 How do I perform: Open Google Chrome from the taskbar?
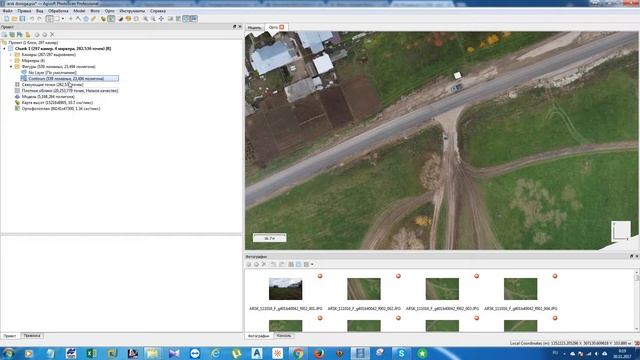(298, 353)
